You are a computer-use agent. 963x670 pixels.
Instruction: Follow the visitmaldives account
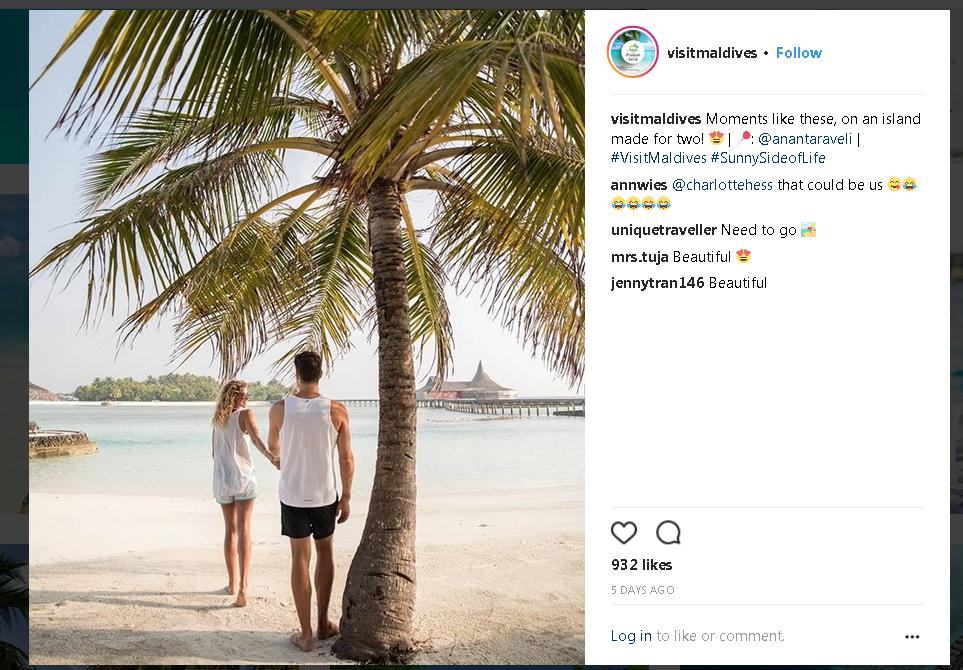pyautogui.click(x=798, y=53)
